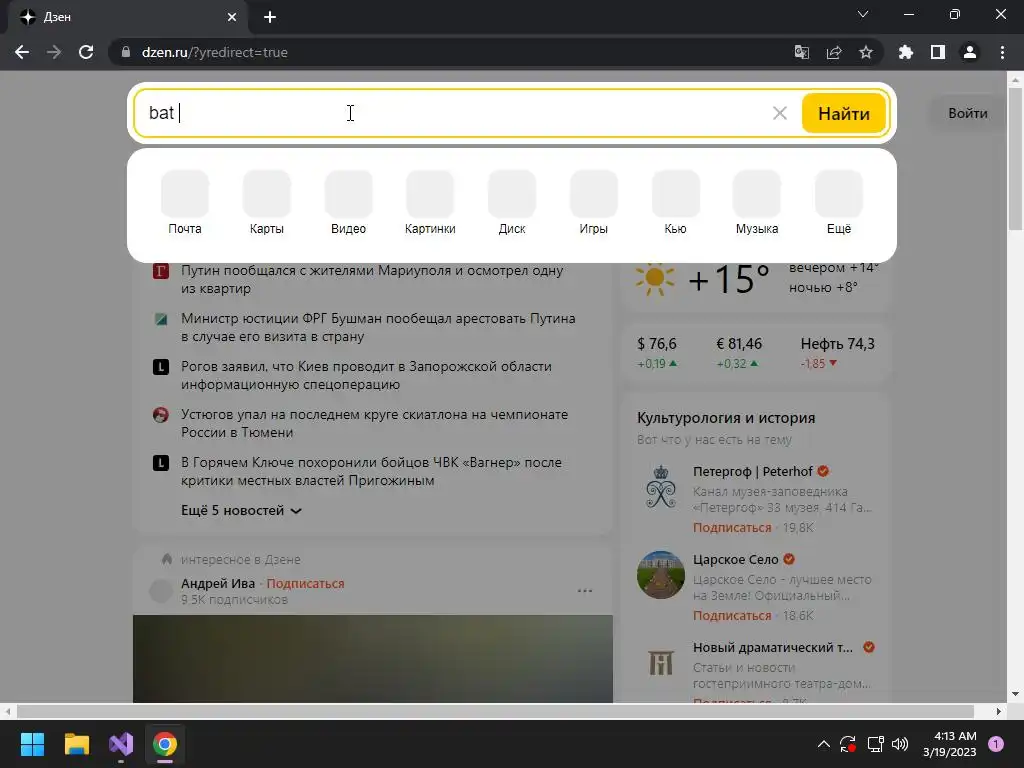Open the clock showing 4:13 AM
1024x768 pixels.
pos(949,744)
